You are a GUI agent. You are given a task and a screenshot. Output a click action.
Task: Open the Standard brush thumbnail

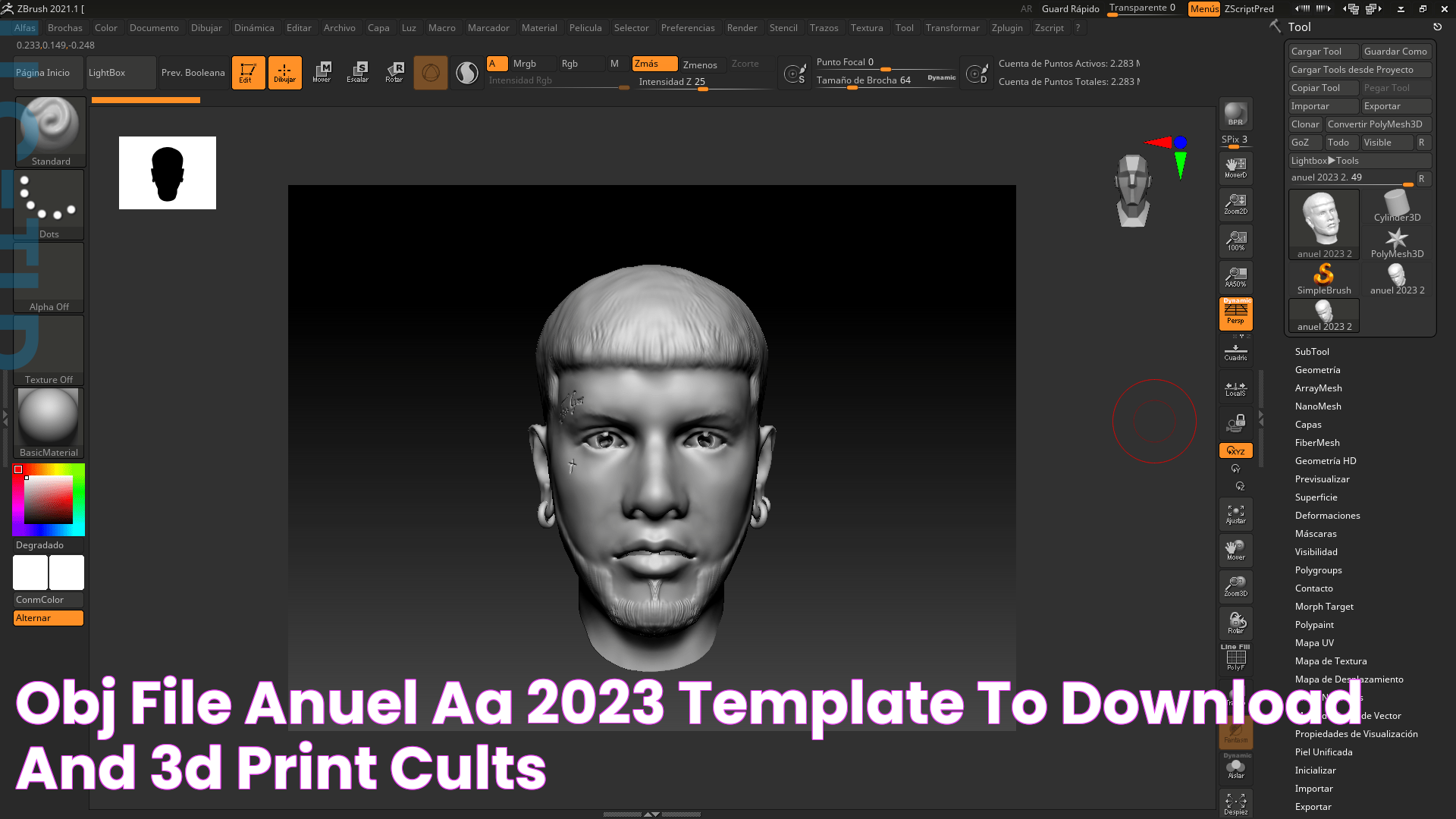(x=50, y=131)
